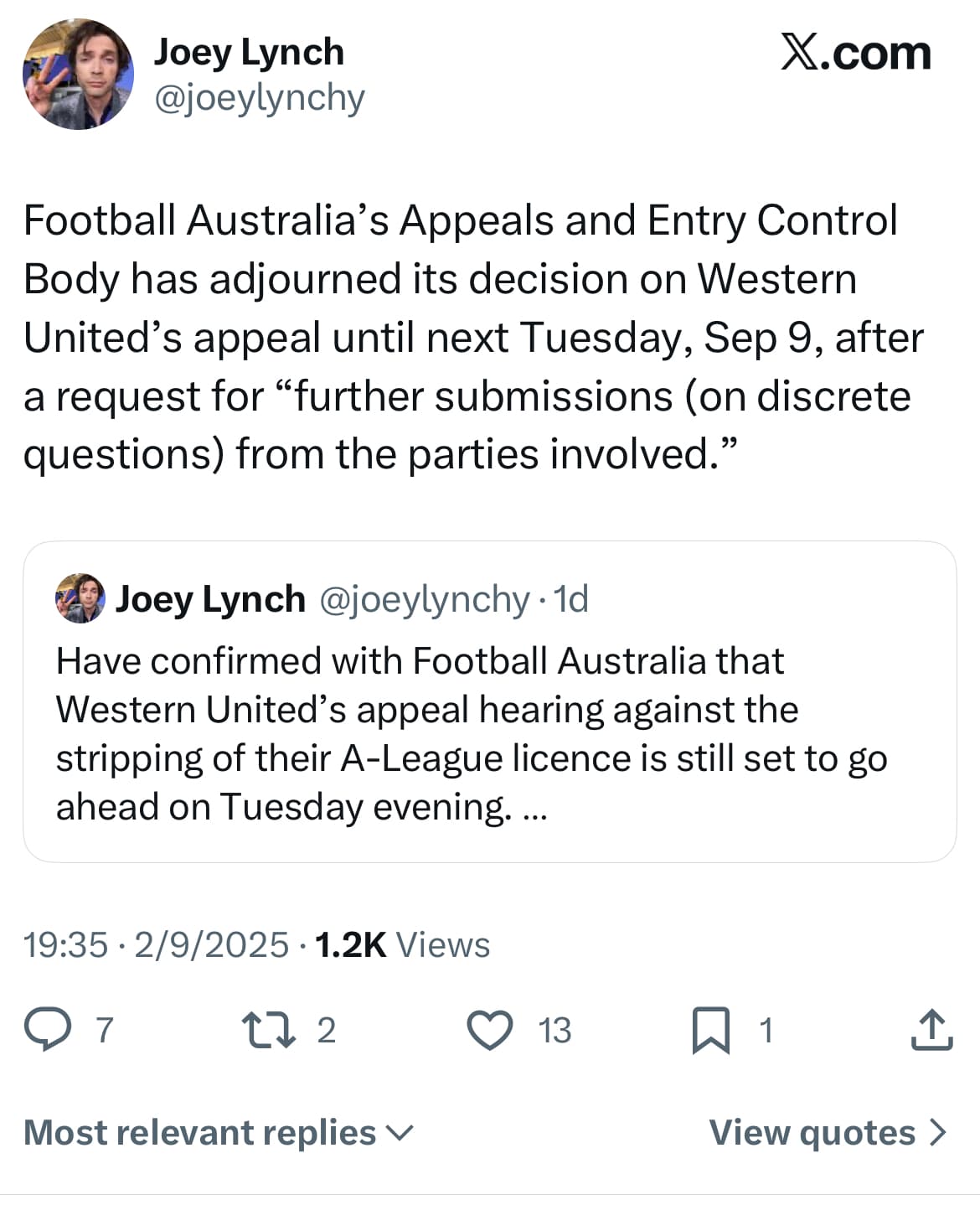Open small avatar in quoted tweet
This screenshot has width=980, height=1205.
click(x=80, y=598)
